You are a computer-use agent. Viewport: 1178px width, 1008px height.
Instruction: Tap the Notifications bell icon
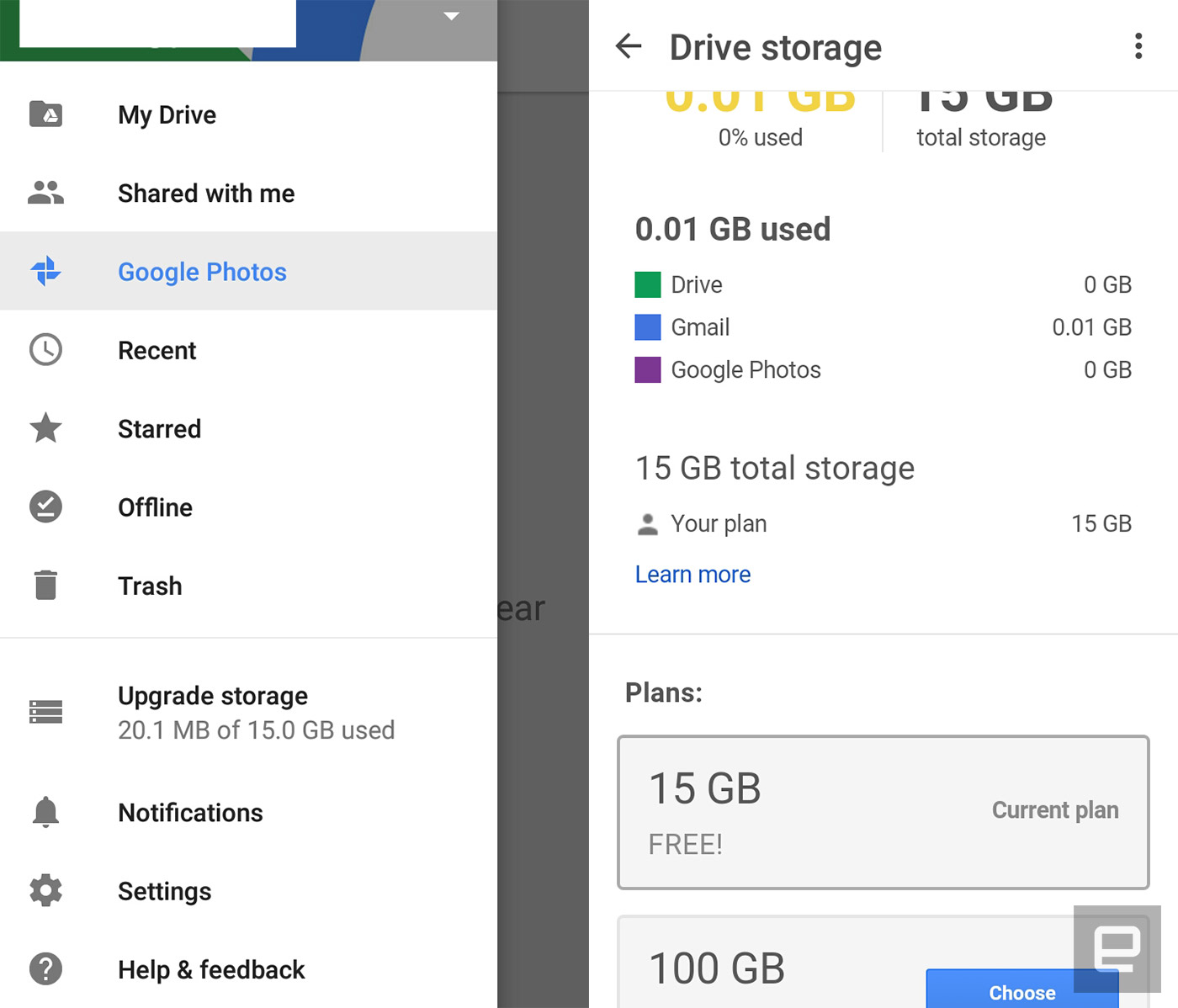45,812
